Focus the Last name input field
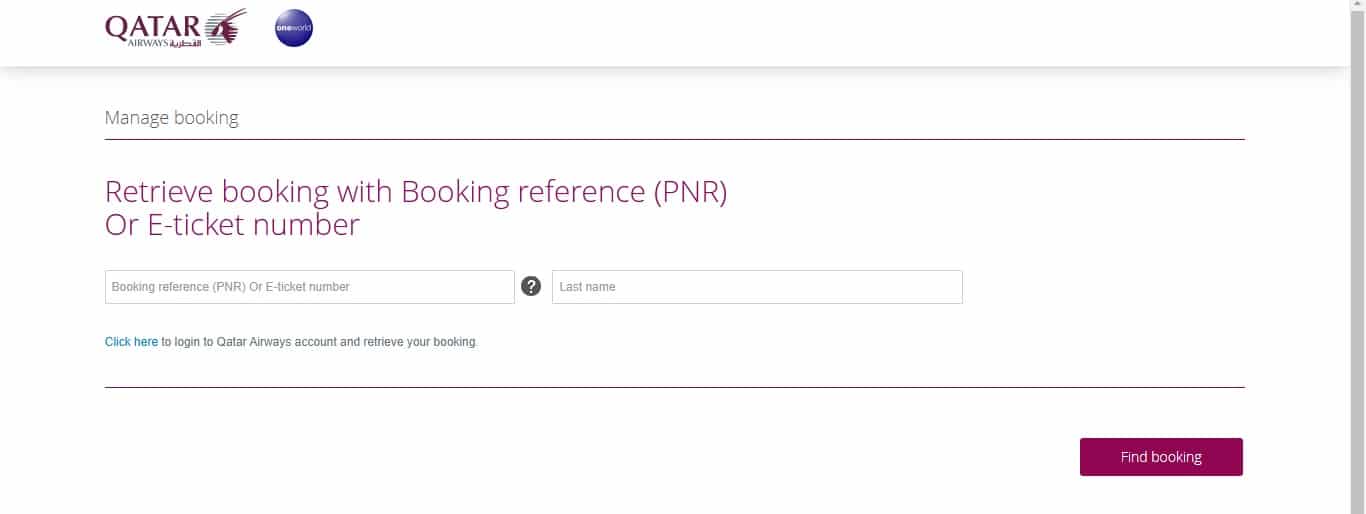1366x514 pixels. [757, 287]
